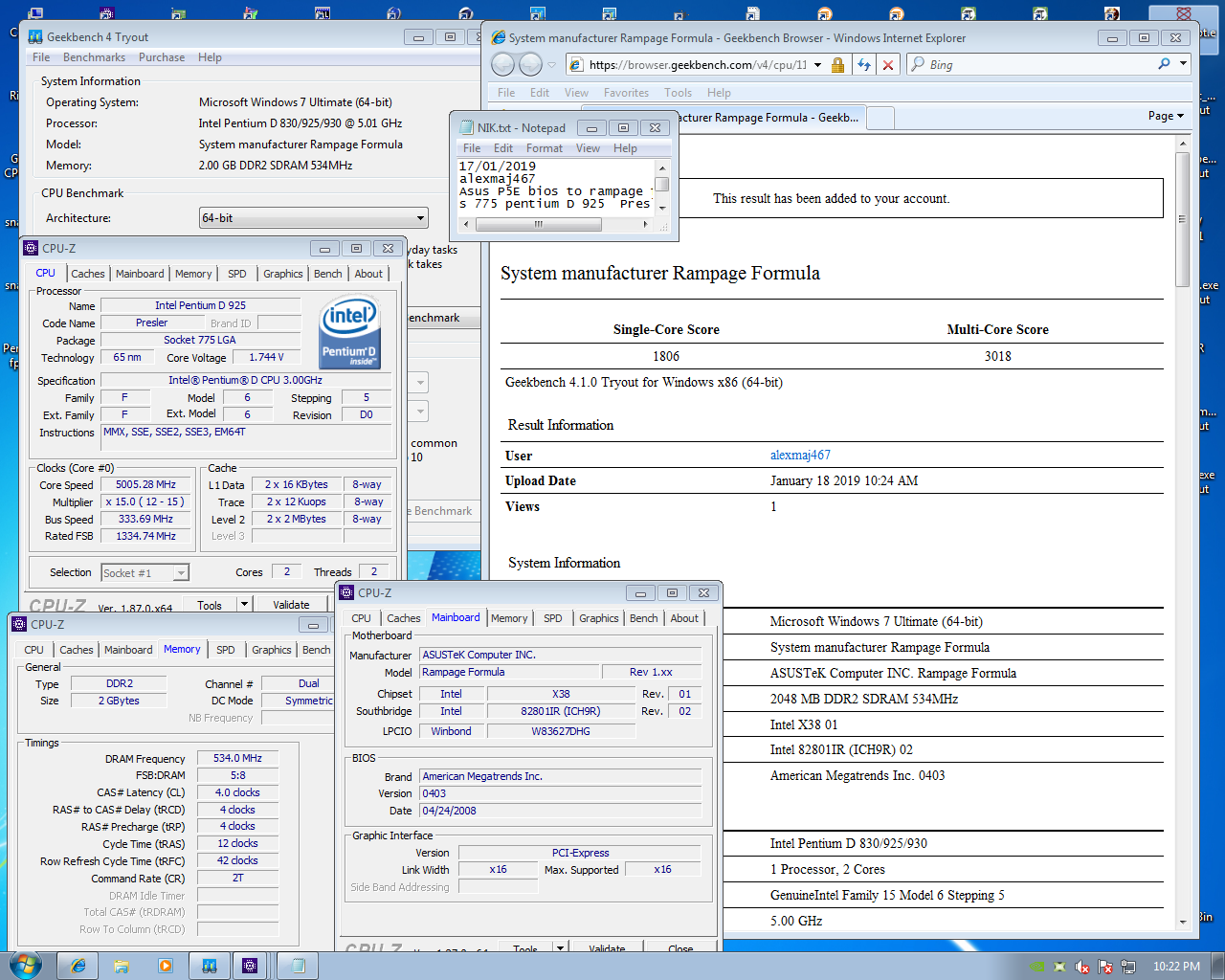Click the Internet Explorer taskbar icon
This screenshot has height=980, width=1225.
(78, 966)
